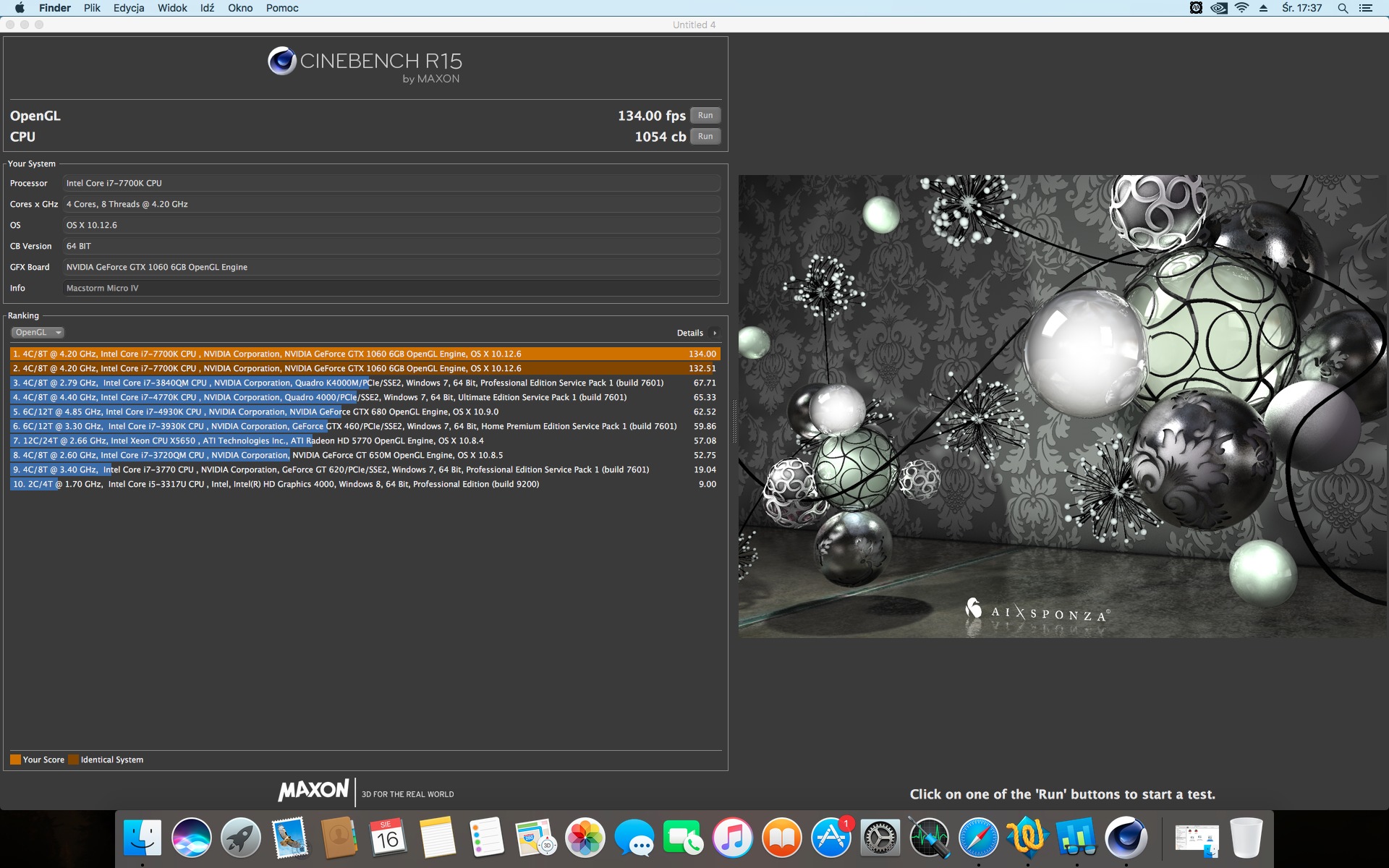Open Activity Monitor from the Dock
The image size is (1389, 868).
tap(930, 838)
